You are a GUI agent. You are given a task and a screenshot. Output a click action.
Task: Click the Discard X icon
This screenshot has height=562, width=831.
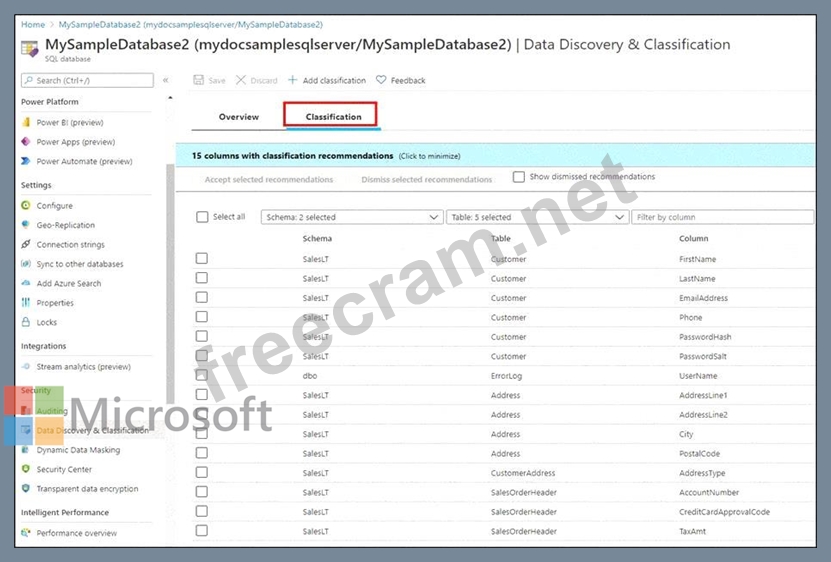(241, 80)
